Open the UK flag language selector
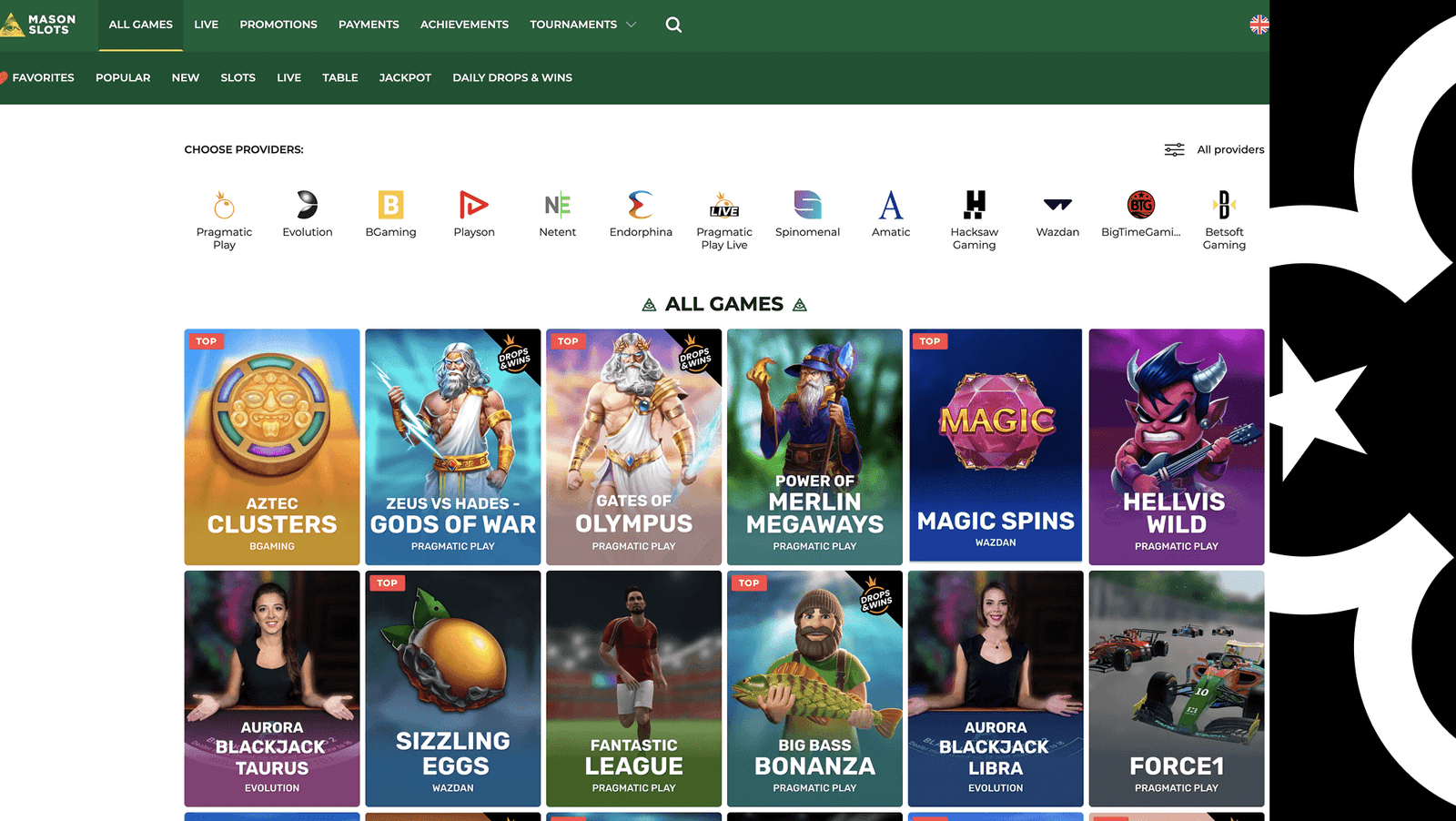Screen dimensions: 1456x821 point(1259,25)
